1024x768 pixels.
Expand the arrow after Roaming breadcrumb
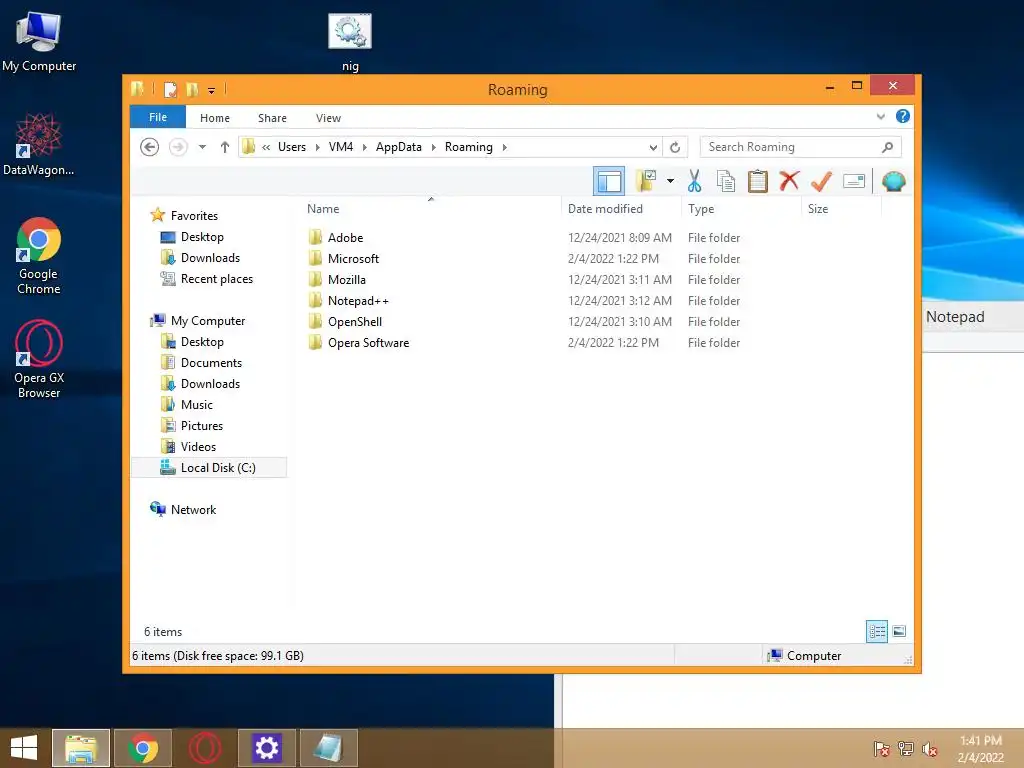[504, 148]
